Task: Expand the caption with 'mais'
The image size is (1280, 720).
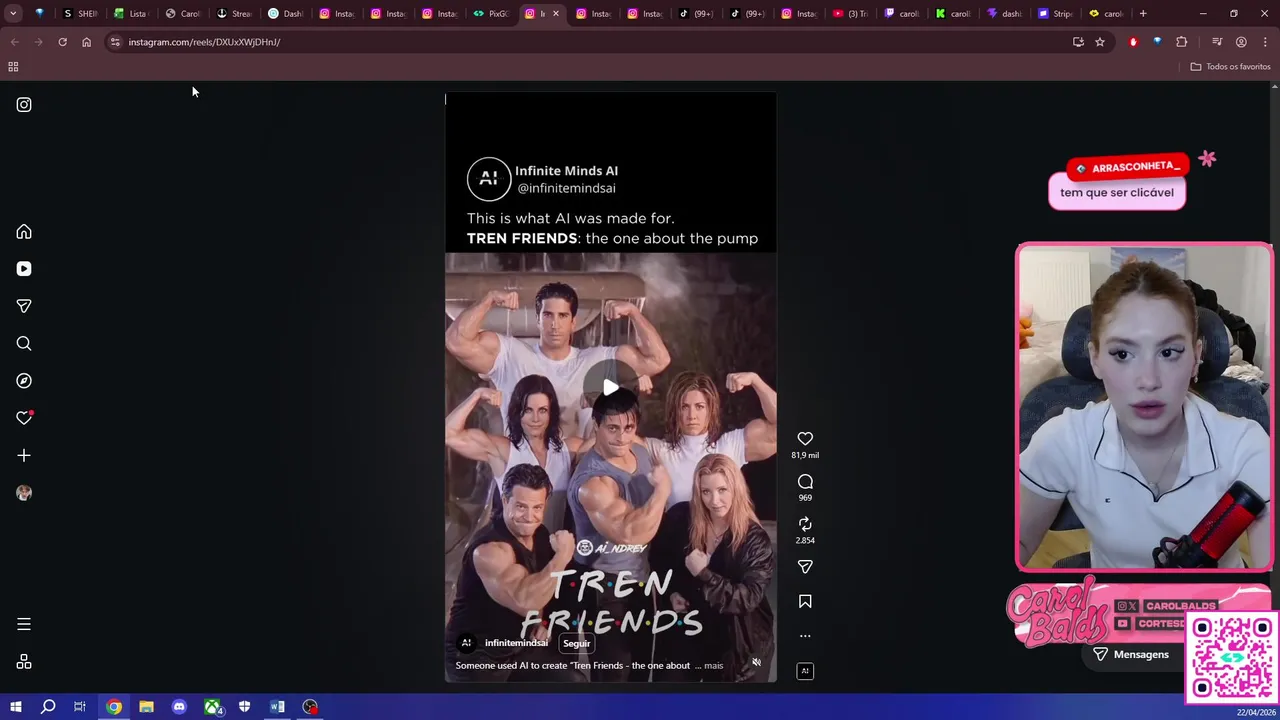Action: (x=713, y=665)
